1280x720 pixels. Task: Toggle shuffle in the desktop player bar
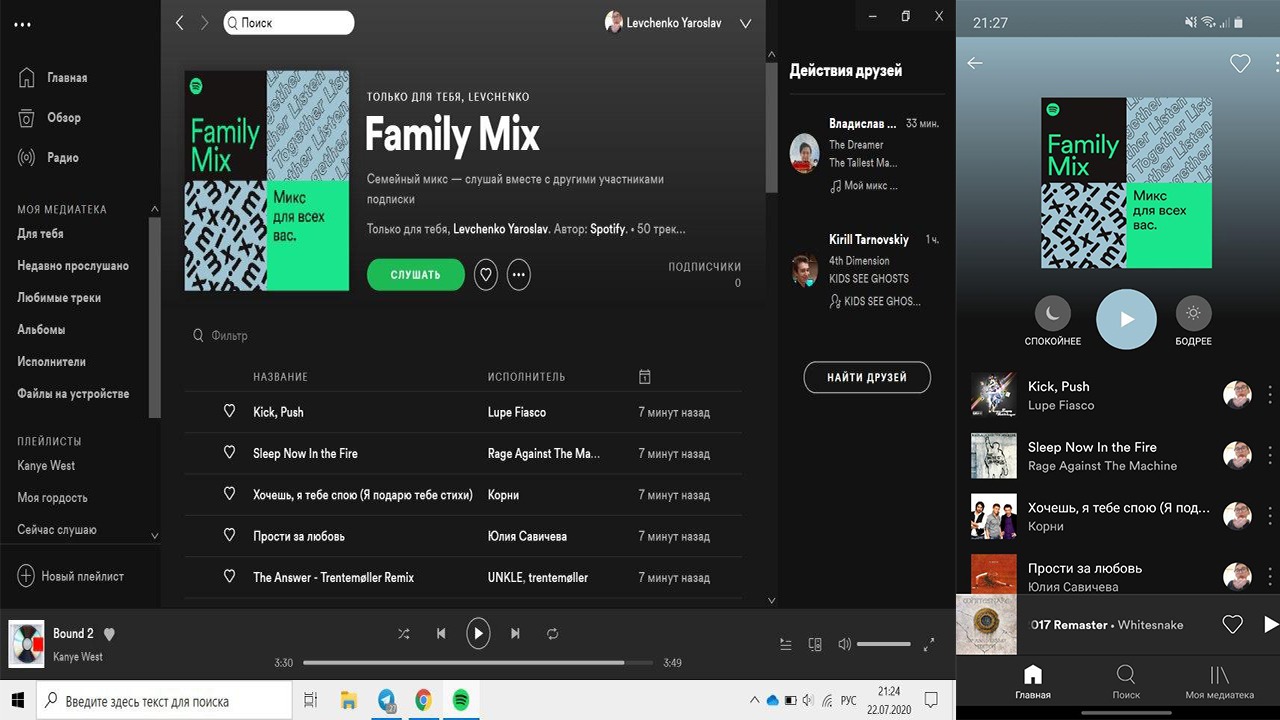coord(403,634)
